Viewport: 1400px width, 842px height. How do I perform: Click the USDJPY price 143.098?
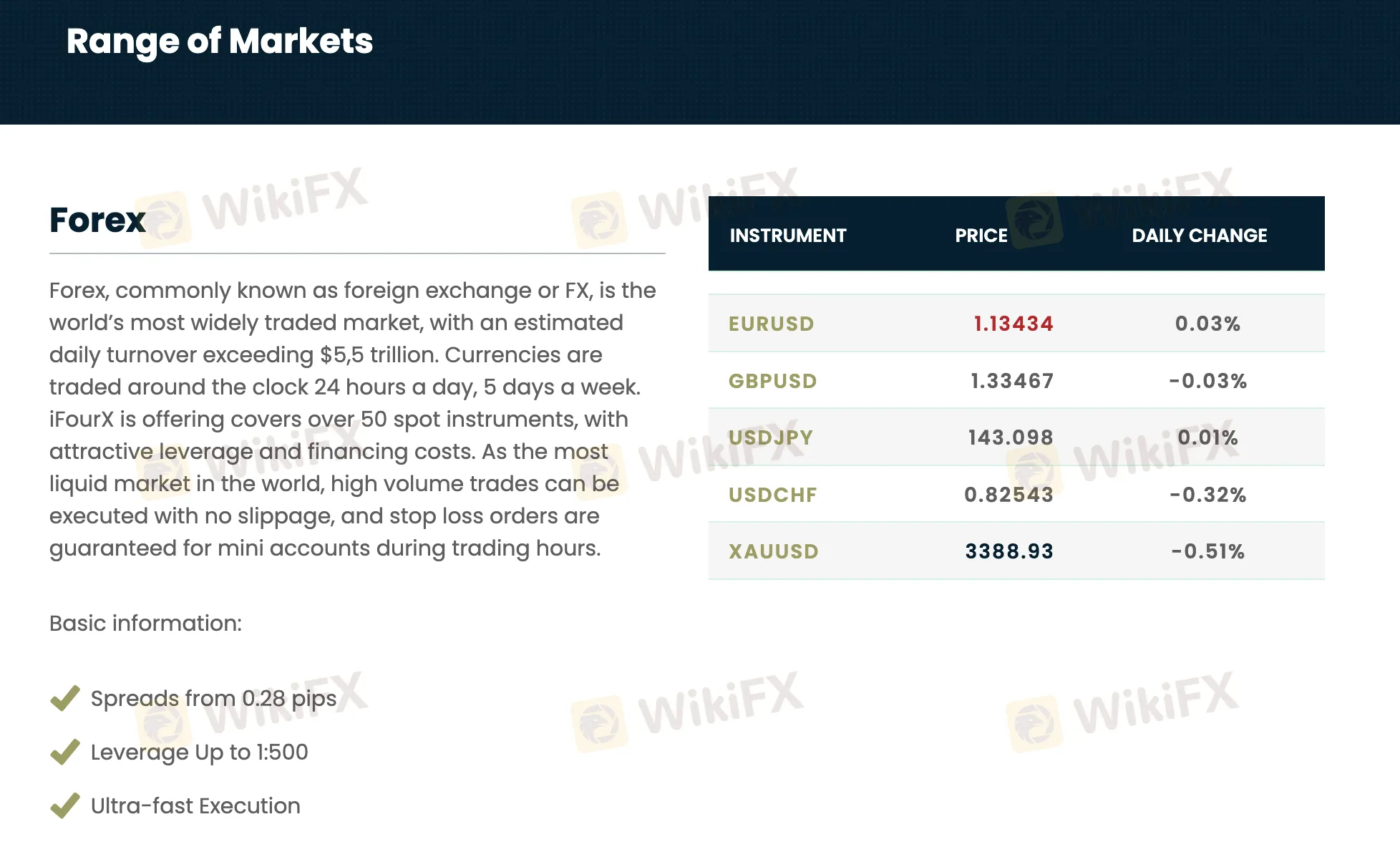(1011, 437)
